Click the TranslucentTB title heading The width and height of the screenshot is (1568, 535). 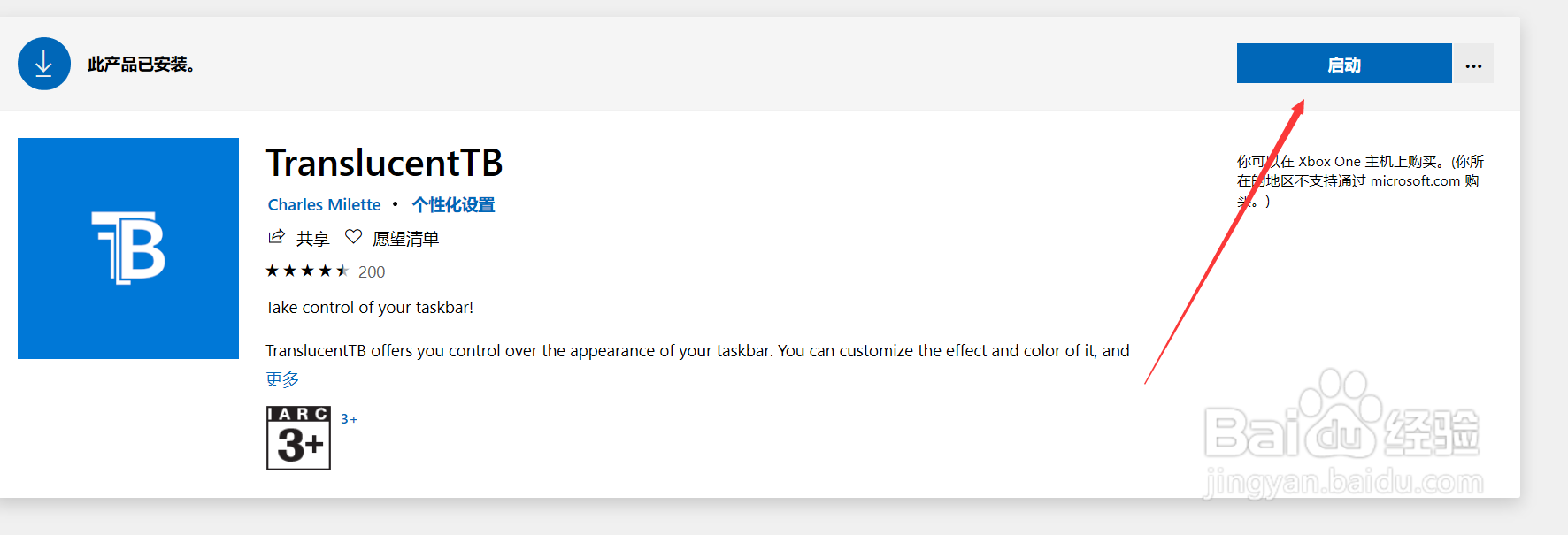pyautogui.click(x=384, y=164)
